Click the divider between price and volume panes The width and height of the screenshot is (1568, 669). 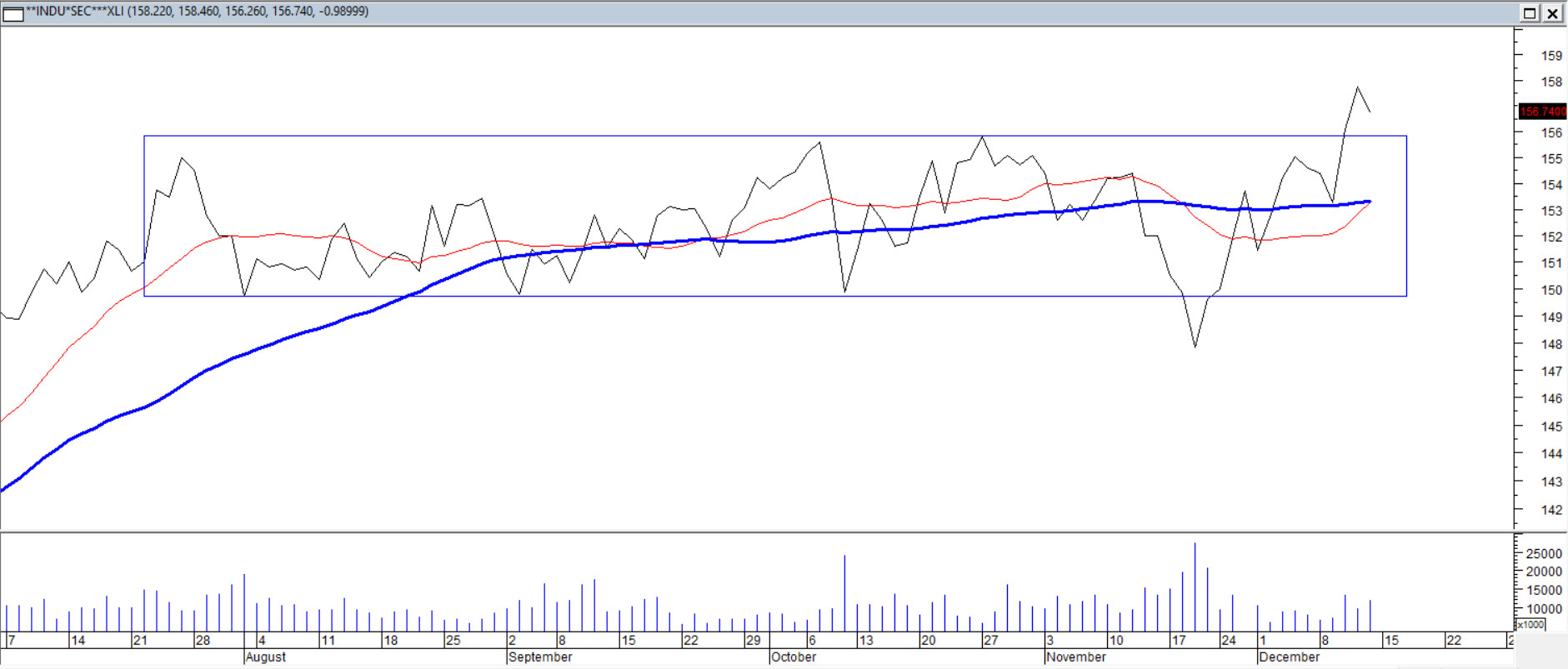coord(750,532)
